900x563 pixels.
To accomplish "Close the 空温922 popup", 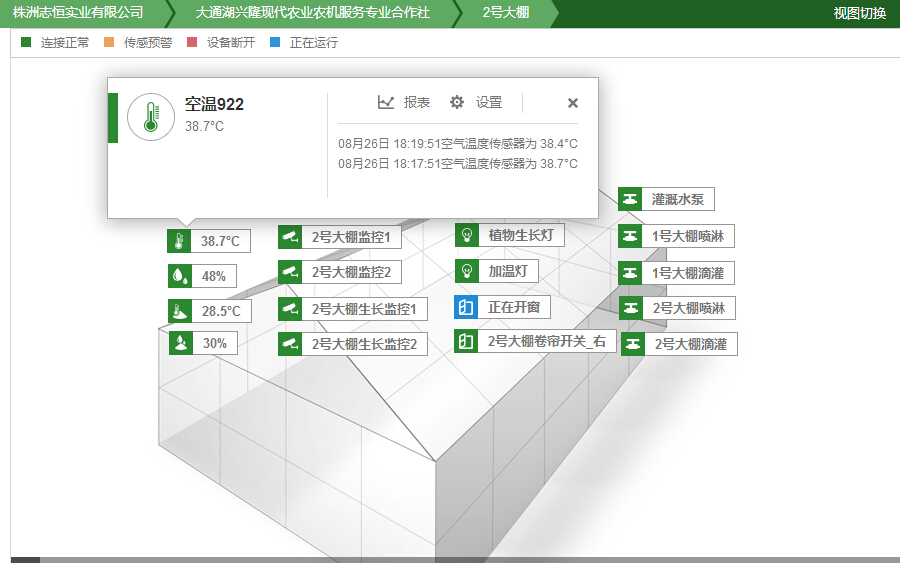I will (573, 102).
